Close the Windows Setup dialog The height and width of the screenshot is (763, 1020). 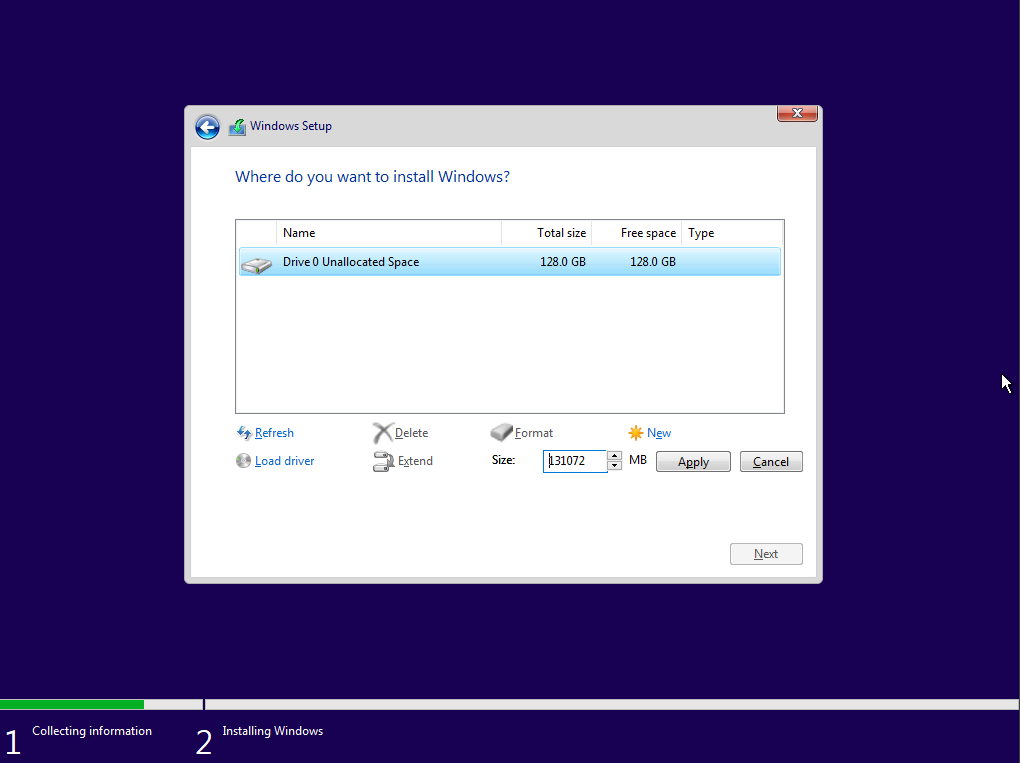coord(797,114)
